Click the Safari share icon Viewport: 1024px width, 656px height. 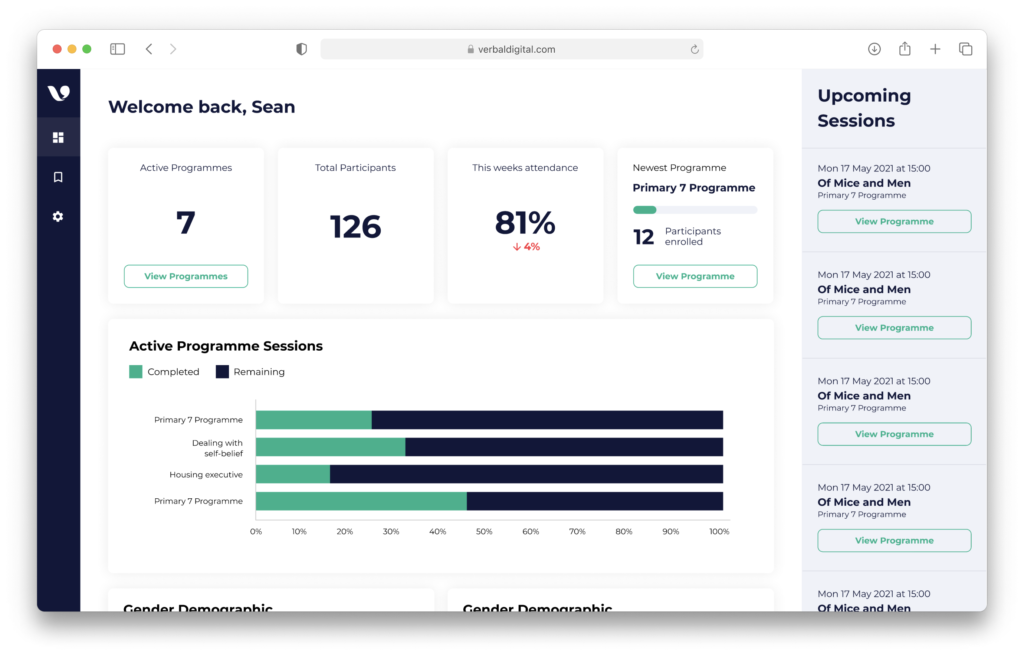tap(904, 48)
